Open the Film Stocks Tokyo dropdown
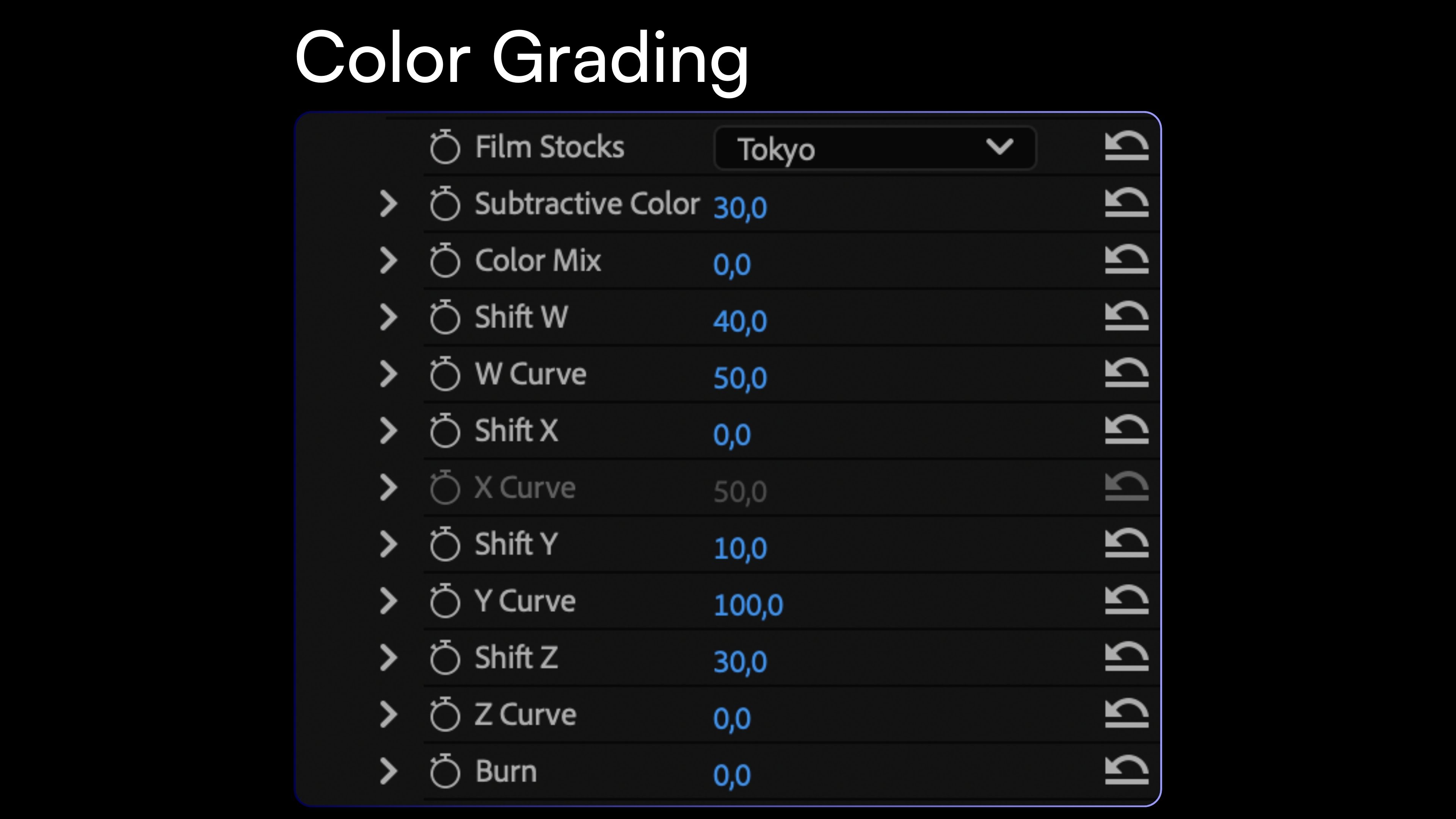The height and width of the screenshot is (819, 1456). [x=874, y=148]
